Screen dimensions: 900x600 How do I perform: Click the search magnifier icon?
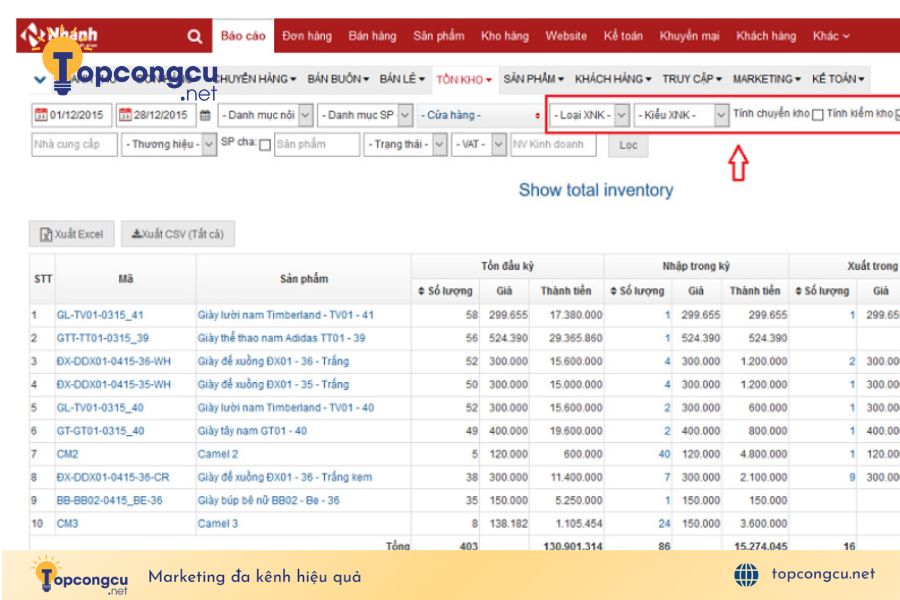195,37
